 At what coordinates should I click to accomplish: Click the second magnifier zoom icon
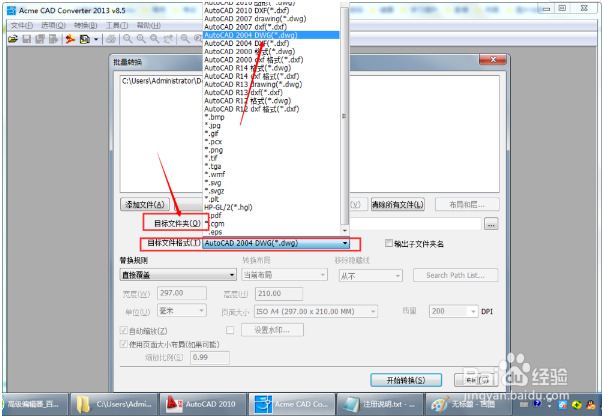[141, 39]
